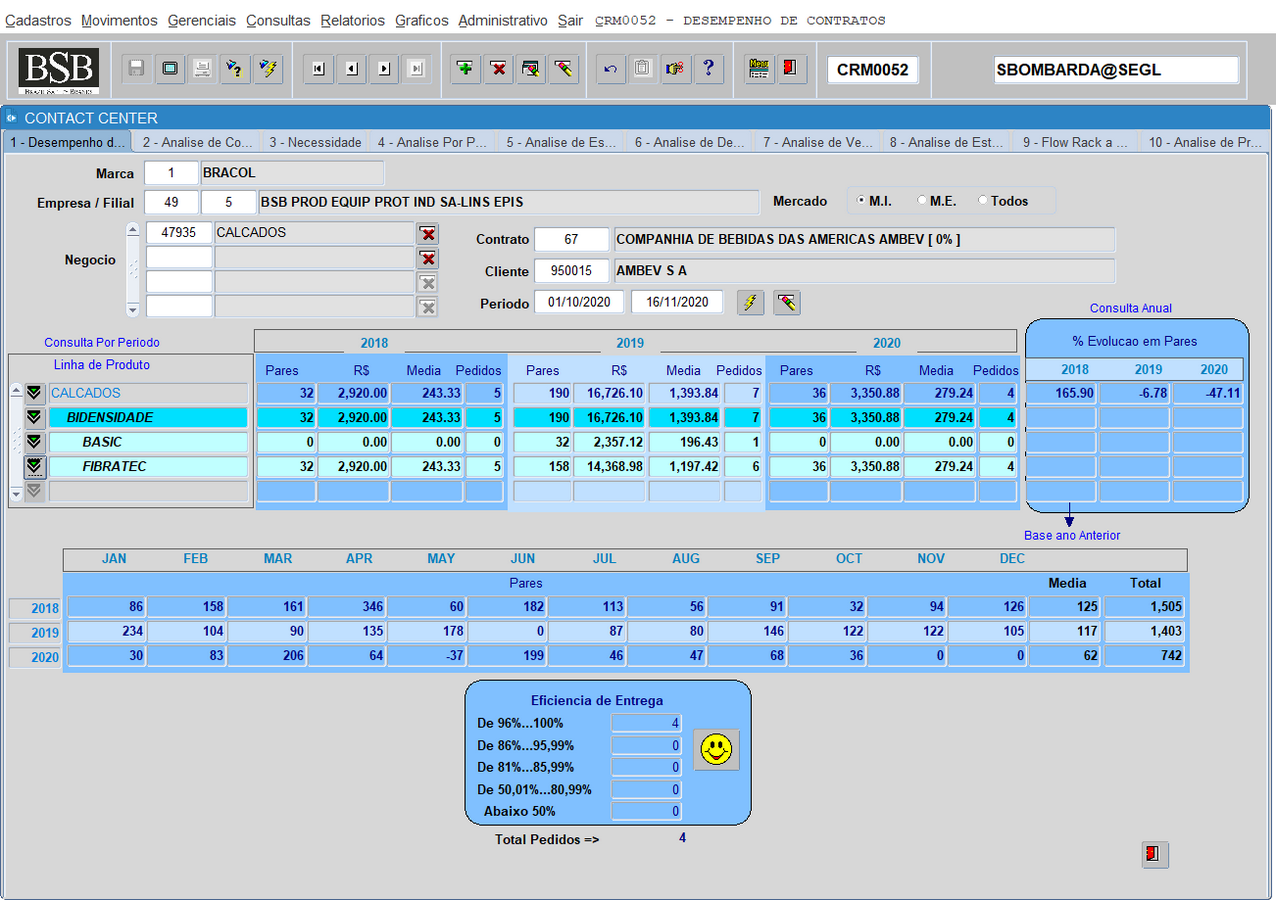Screen dimensions: 1276x900
Task: Select the M.E. market radio button
Action: click(x=921, y=201)
